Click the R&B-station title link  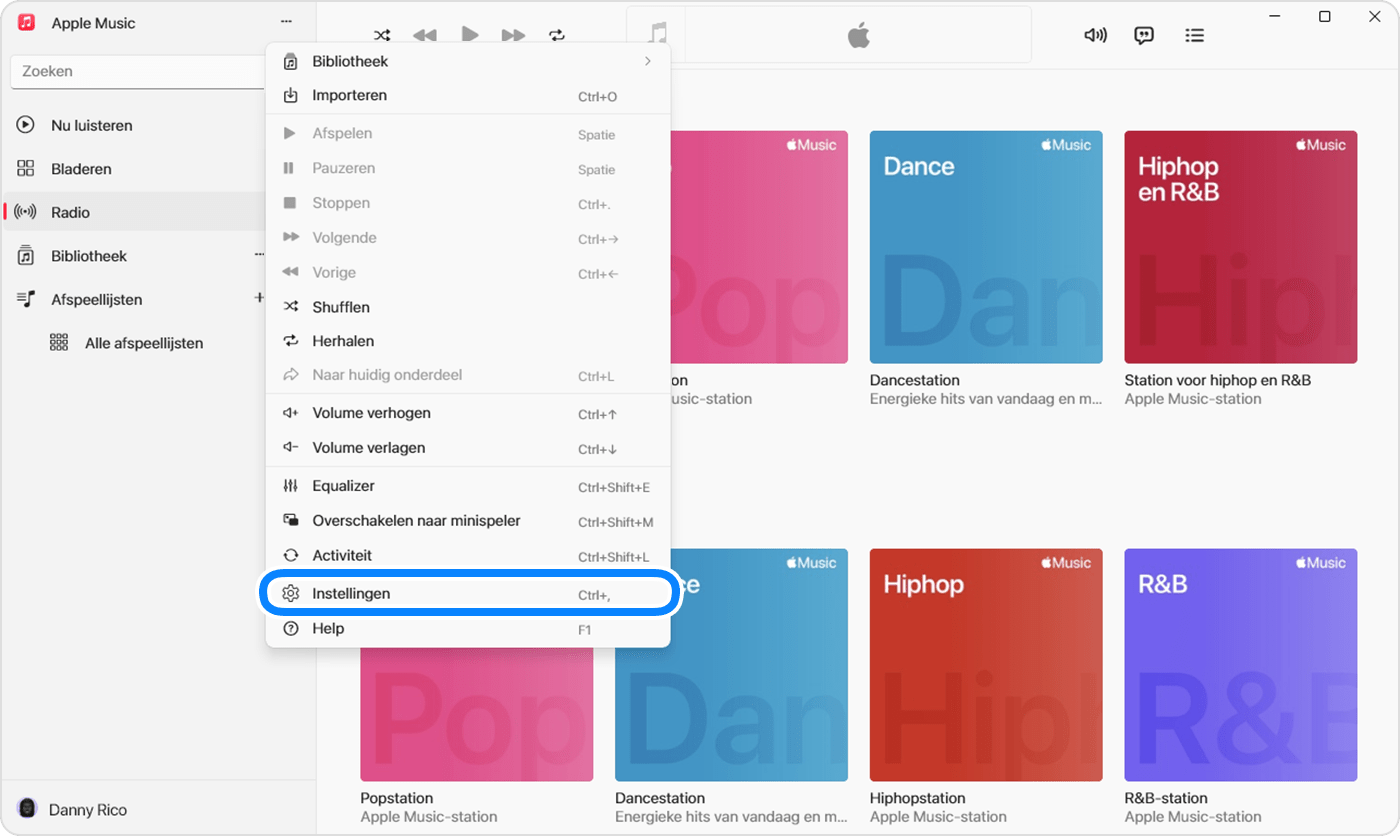coord(1166,798)
